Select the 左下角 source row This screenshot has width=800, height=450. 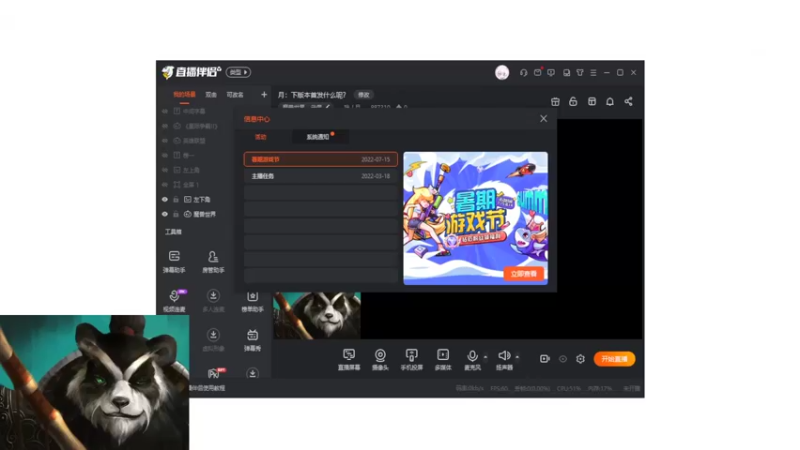(198, 199)
